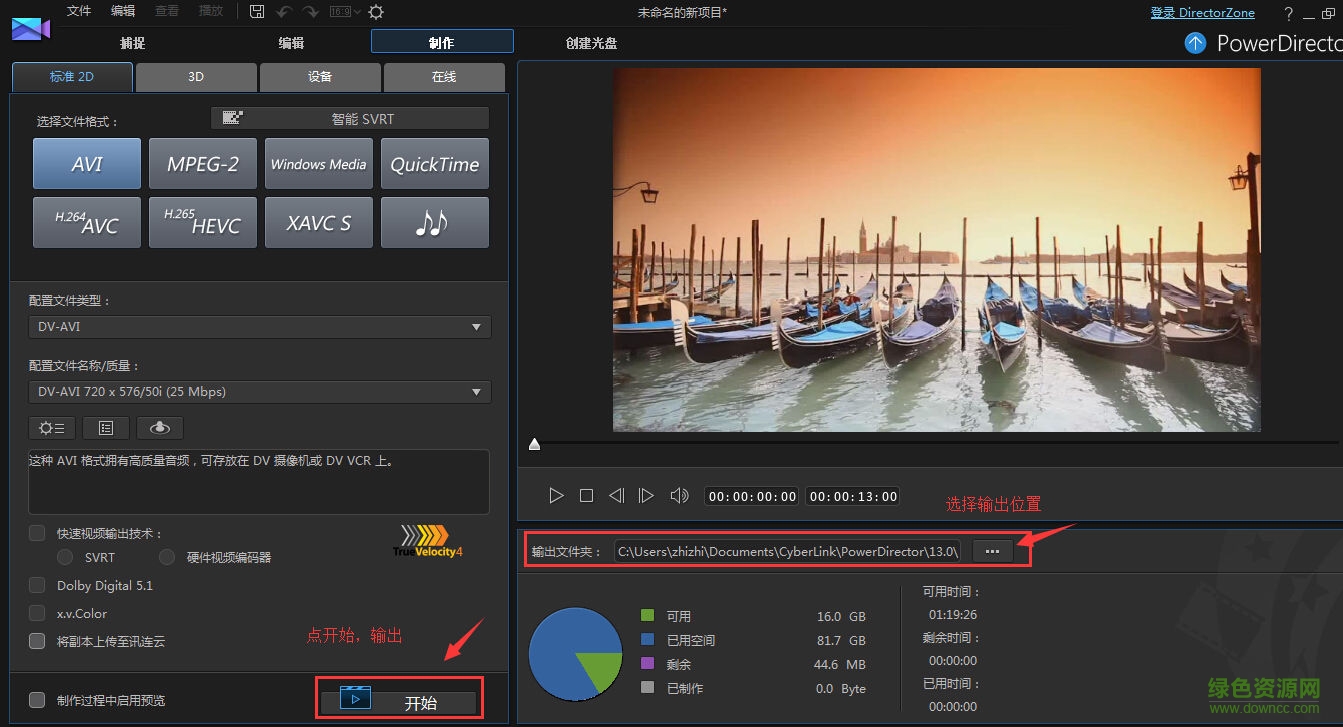Open the 登录 DirectorZone link

pyautogui.click(x=1203, y=12)
